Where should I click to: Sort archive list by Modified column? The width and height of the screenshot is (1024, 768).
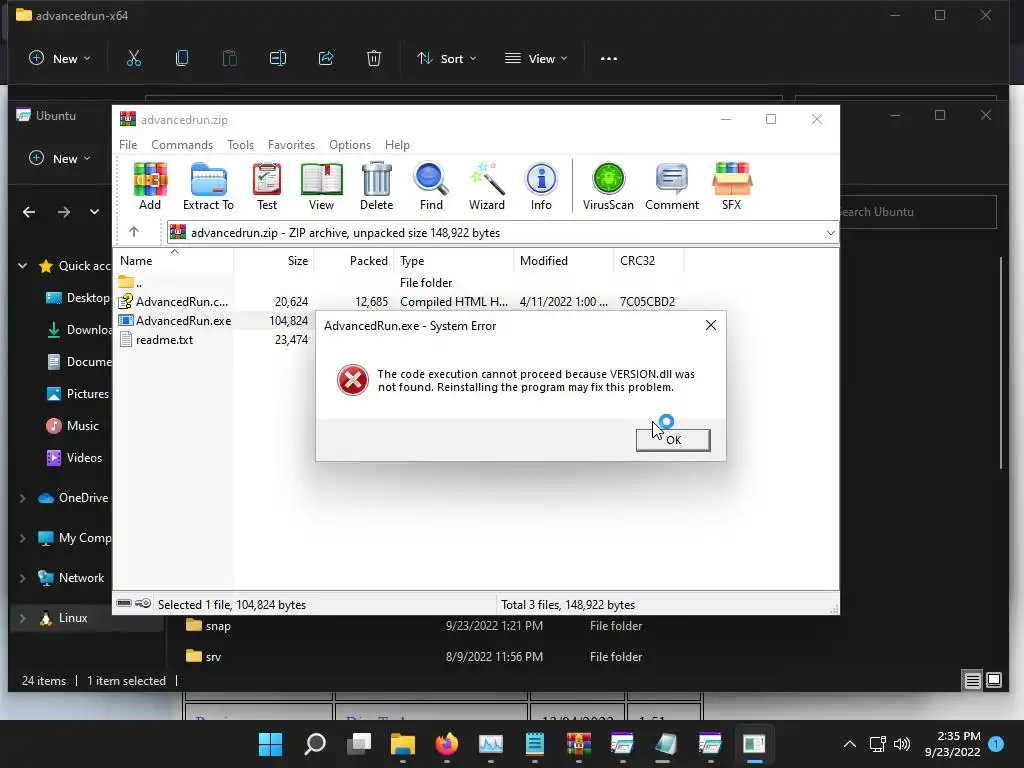(564, 261)
